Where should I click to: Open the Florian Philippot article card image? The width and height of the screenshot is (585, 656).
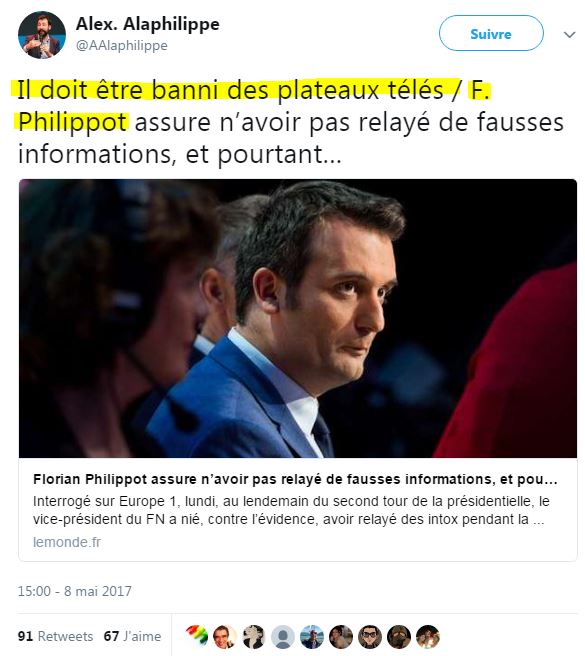click(298, 318)
